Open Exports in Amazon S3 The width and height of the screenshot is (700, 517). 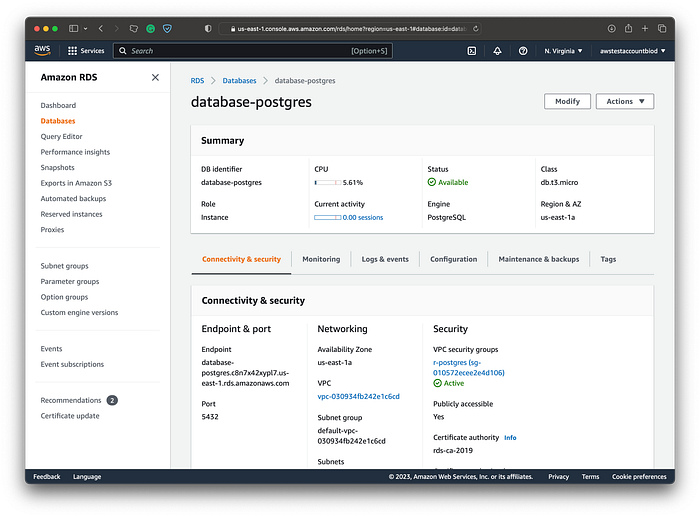(x=76, y=183)
